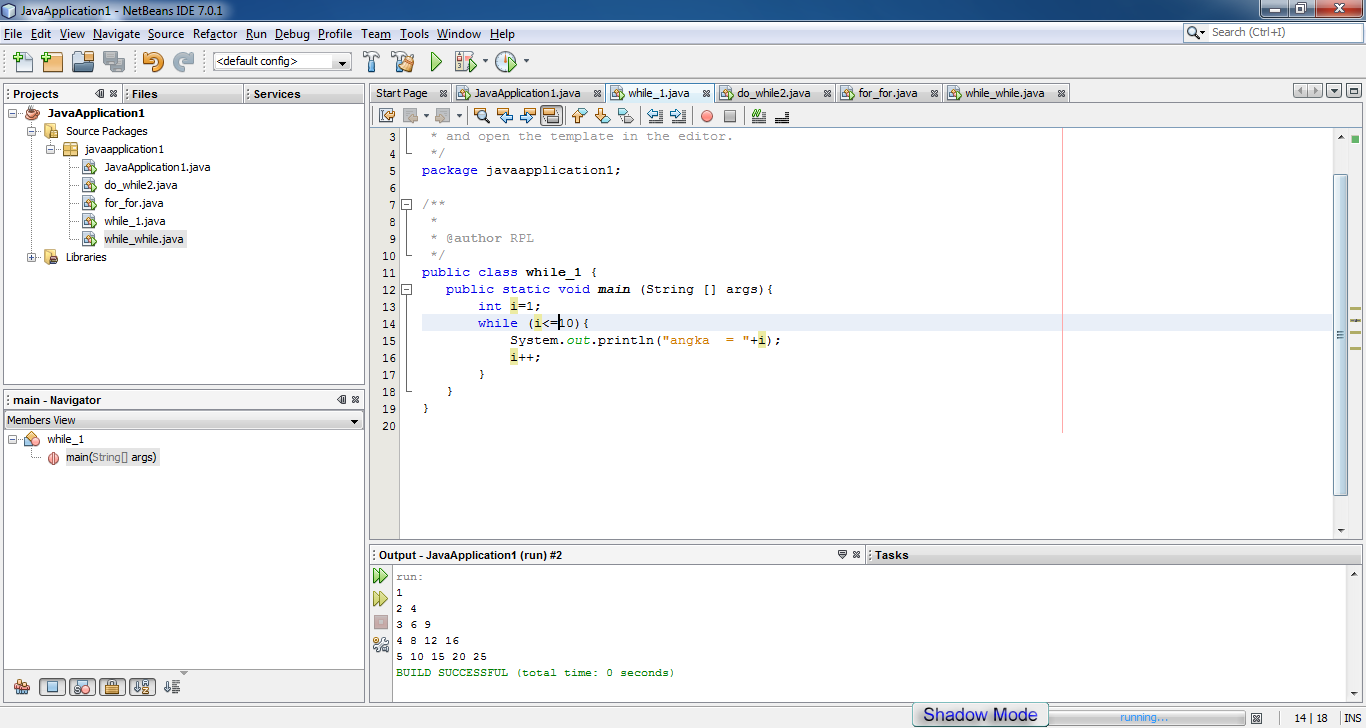Viewport: 1366px width, 728px height.
Task: Jump to the next bookmark
Action: (x=602, y=115)
